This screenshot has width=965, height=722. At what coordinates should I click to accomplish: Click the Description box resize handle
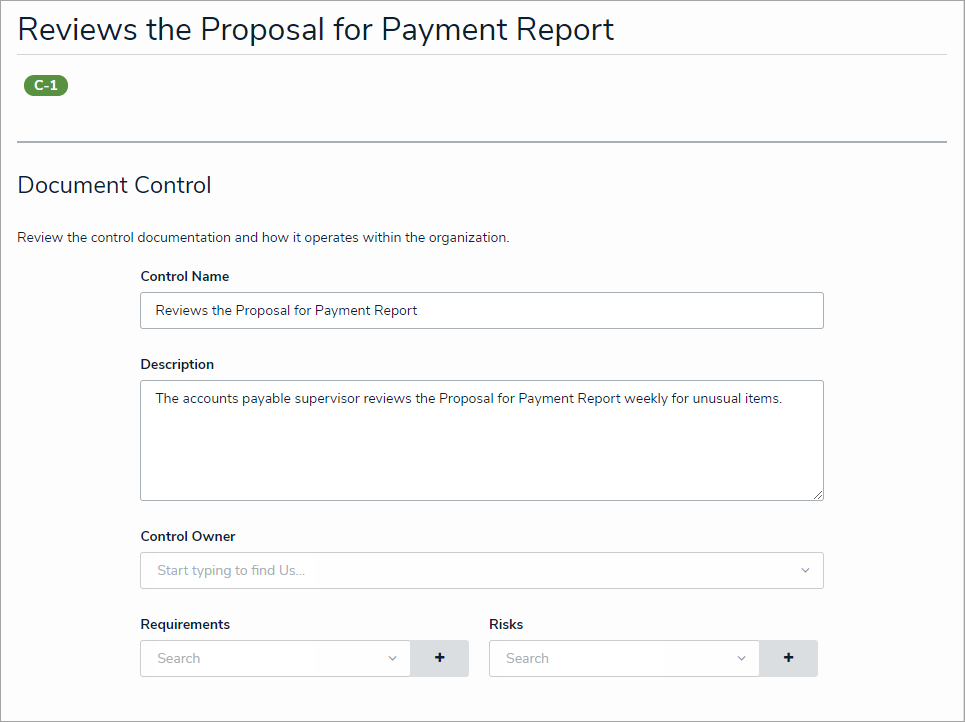point(818,494)
